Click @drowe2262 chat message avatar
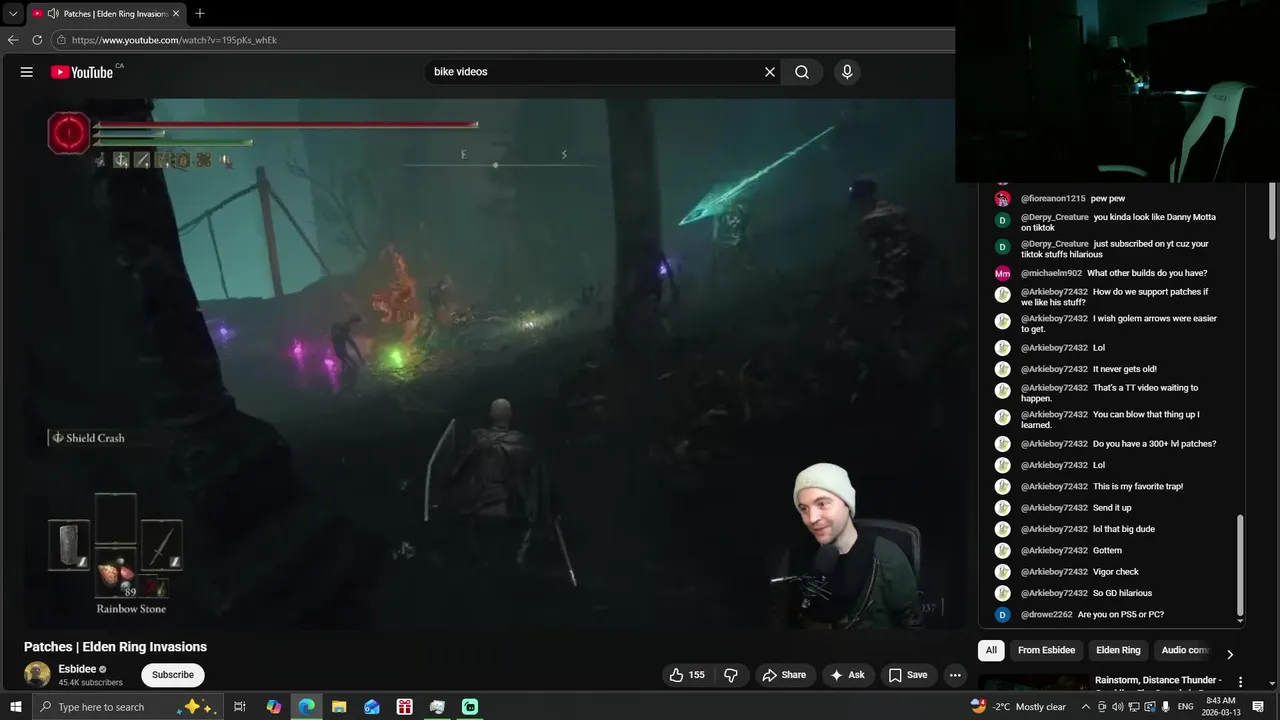Viewport: 1280px width, 720px height. [1002, 614]
